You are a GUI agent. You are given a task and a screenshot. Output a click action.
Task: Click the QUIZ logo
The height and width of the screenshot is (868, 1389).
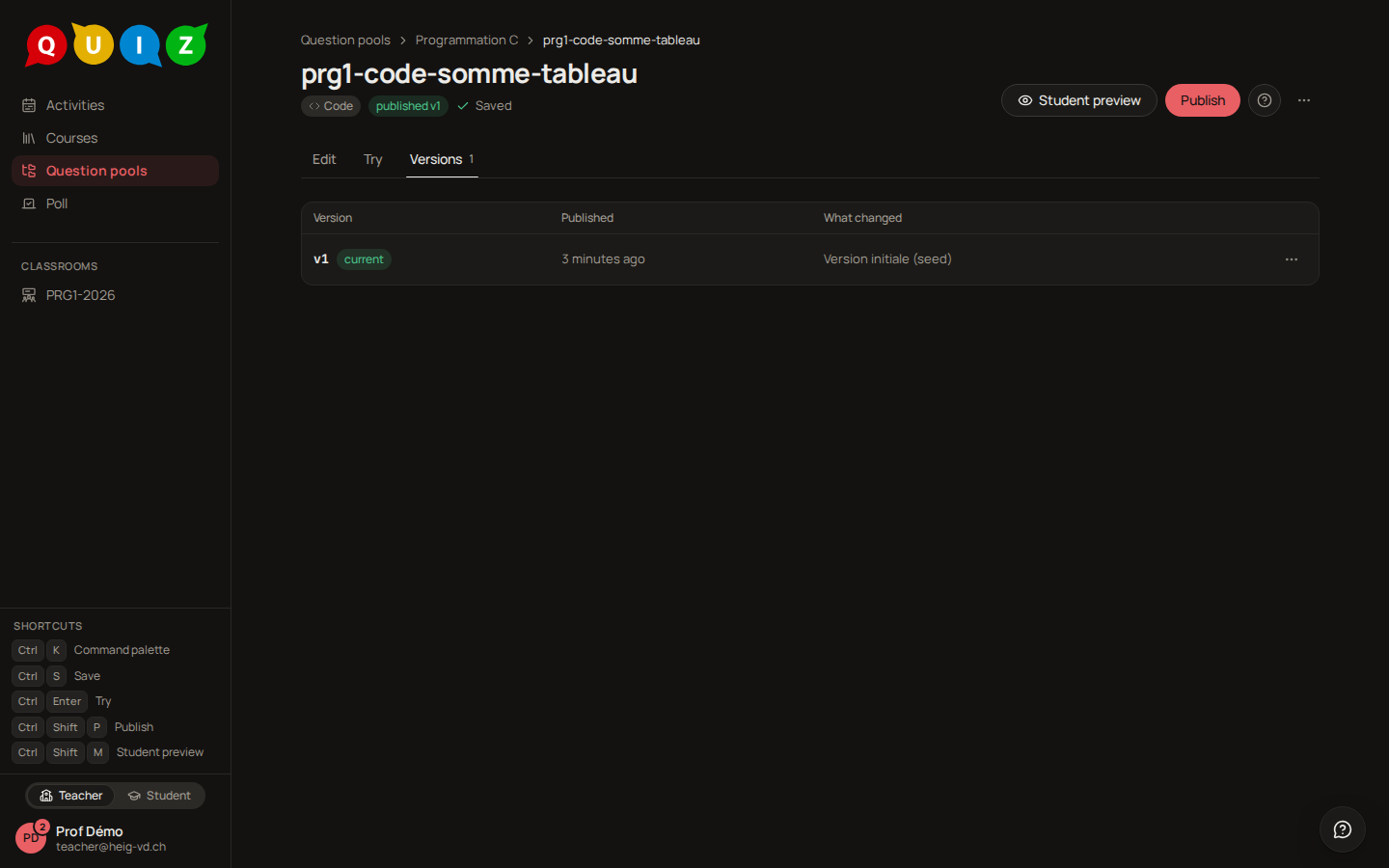click(116, 44)
